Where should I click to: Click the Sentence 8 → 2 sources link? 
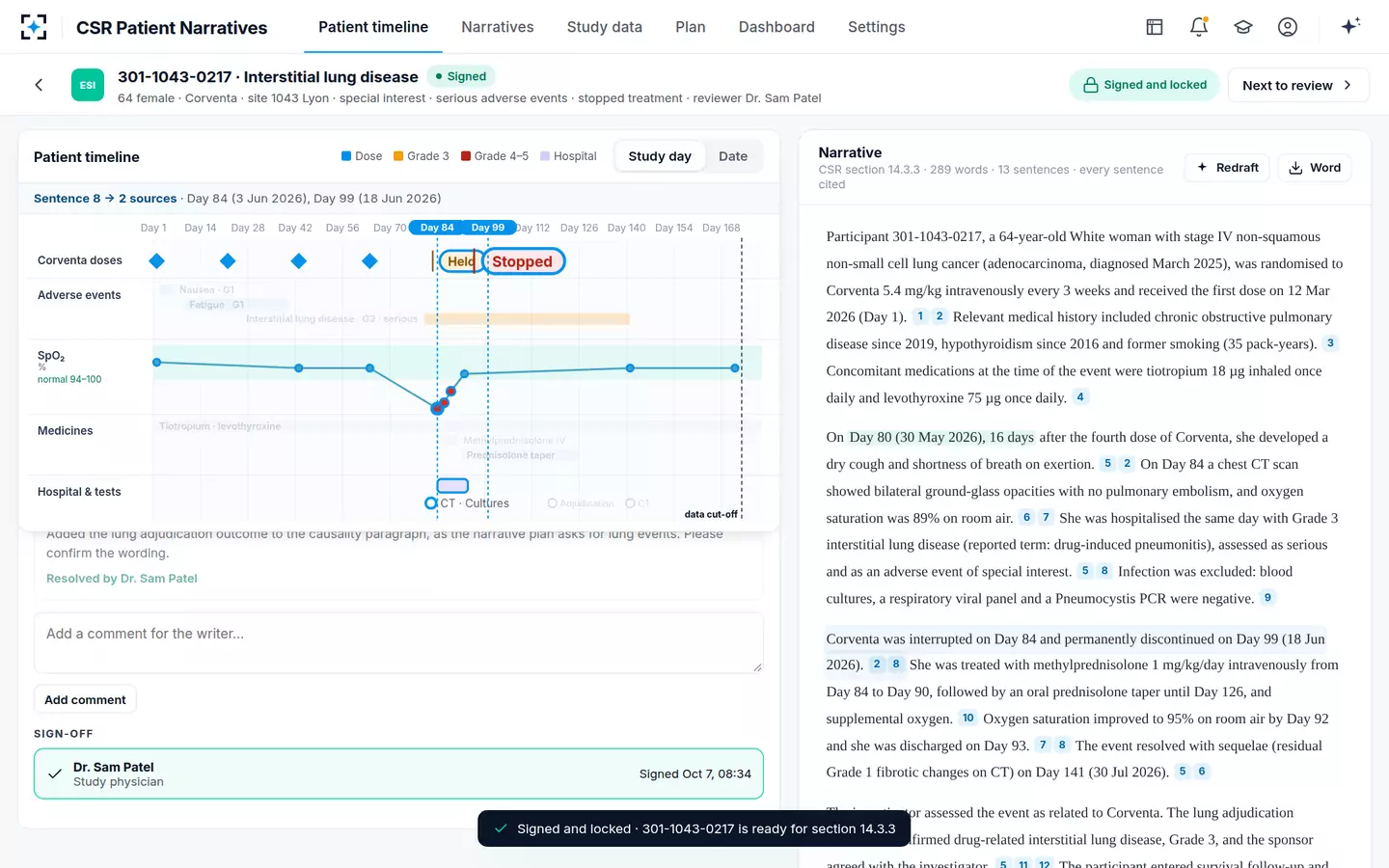(105, 199)
